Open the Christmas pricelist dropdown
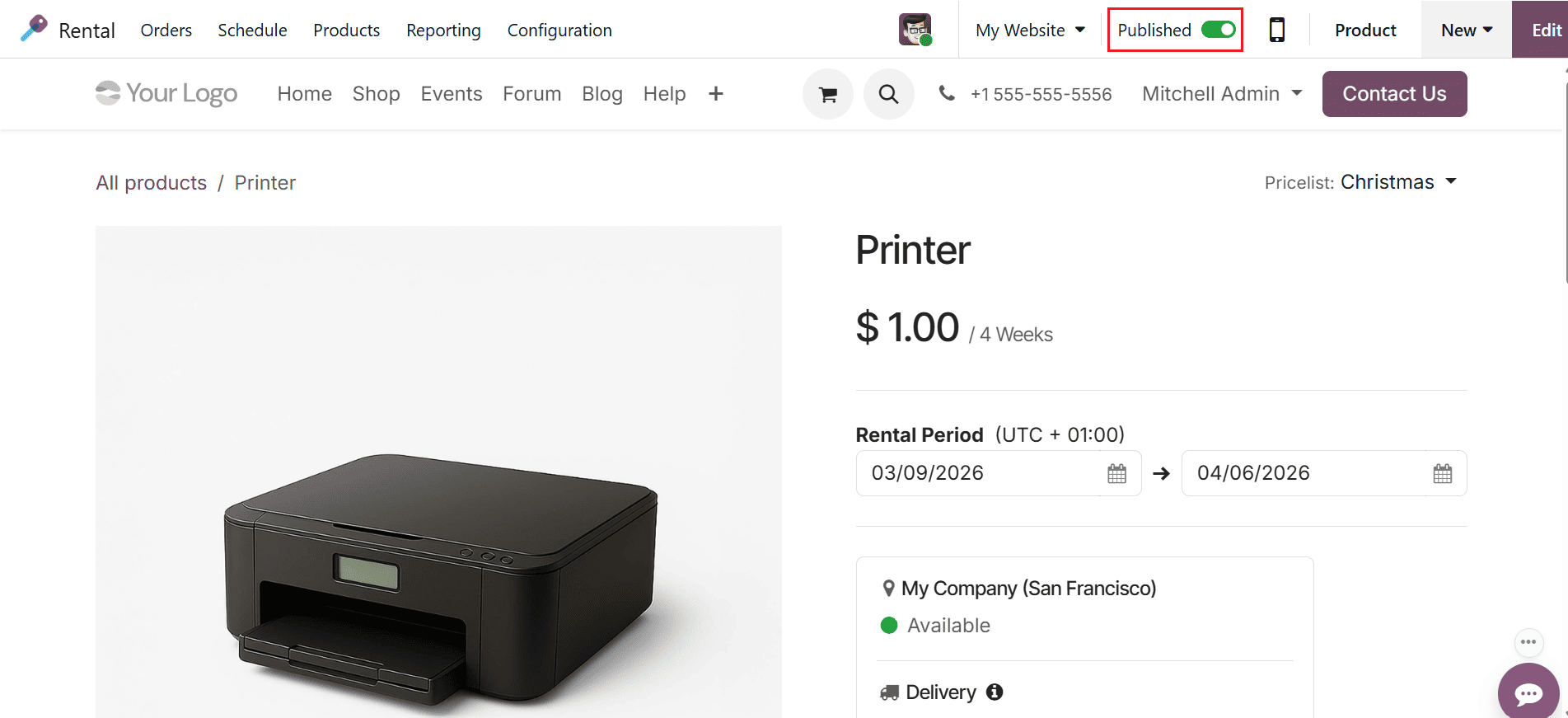 [1398, 182]
